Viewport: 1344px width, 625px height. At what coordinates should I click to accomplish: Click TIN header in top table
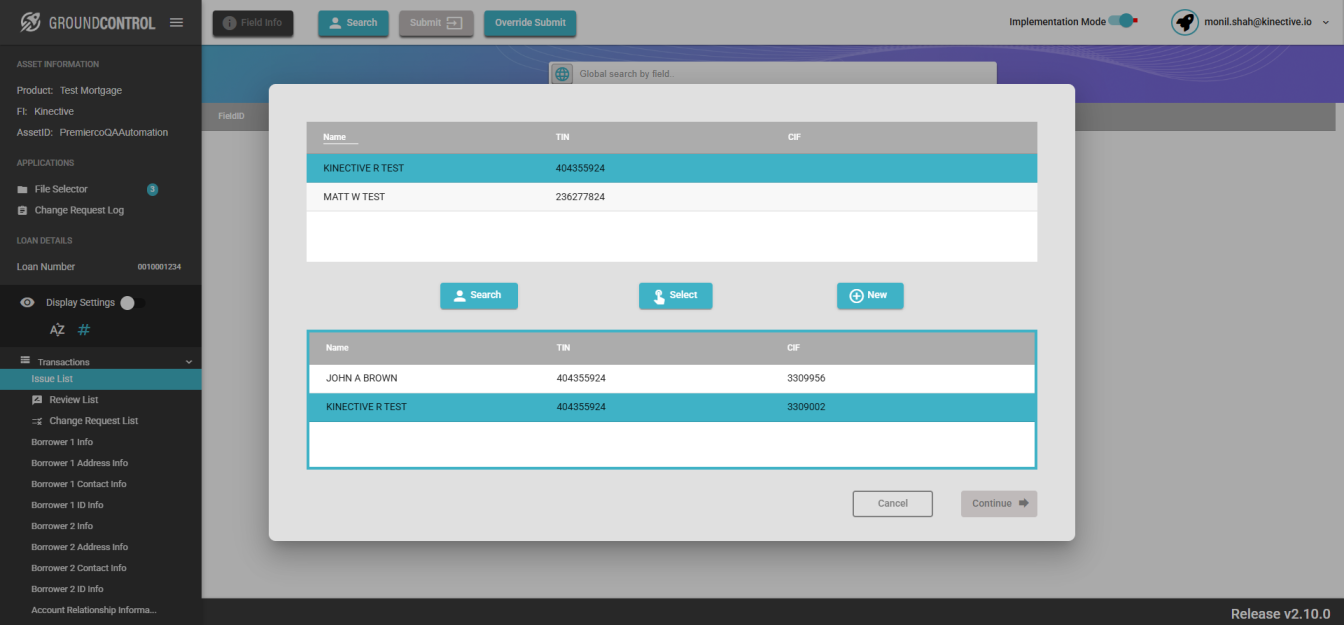(562, 137)
